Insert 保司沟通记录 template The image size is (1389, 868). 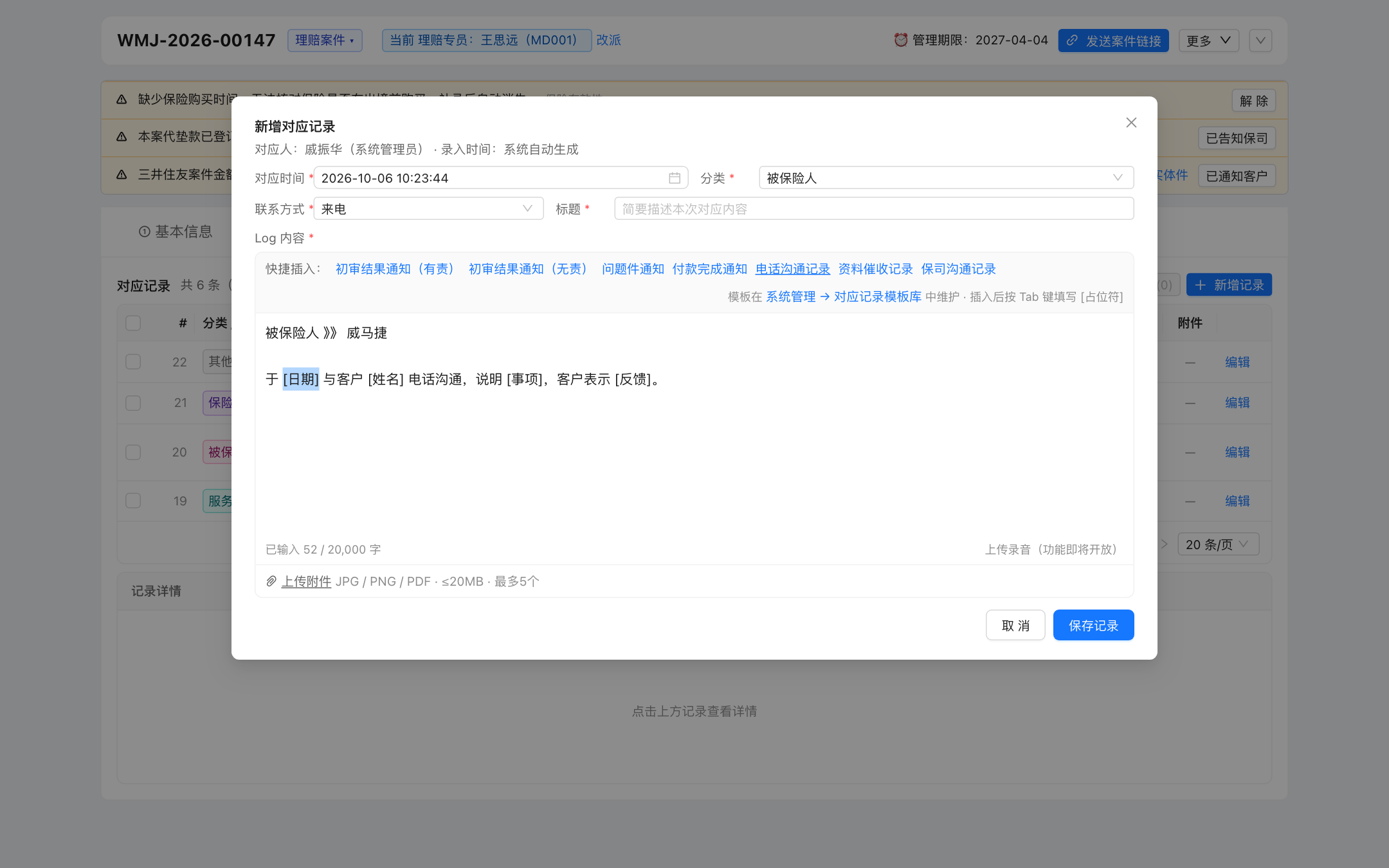click(x=959, y=269)
